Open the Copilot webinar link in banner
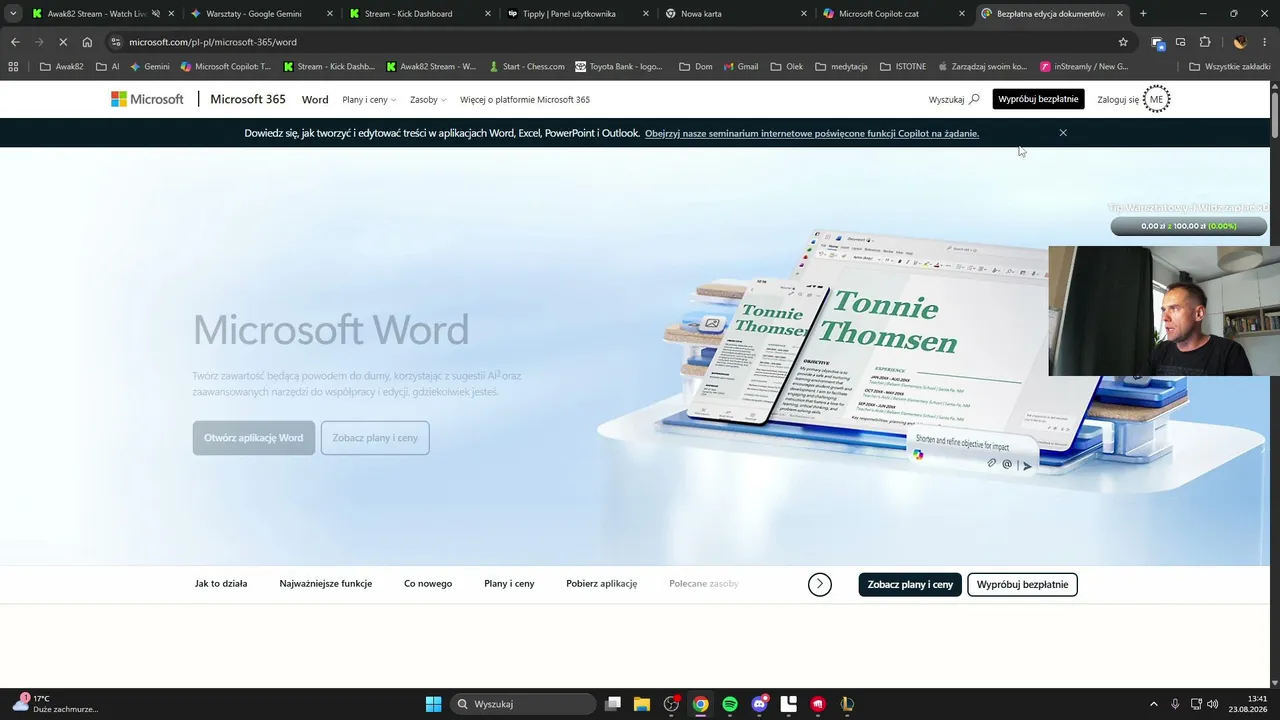1280x720 pixels. [x=812, y=133]
